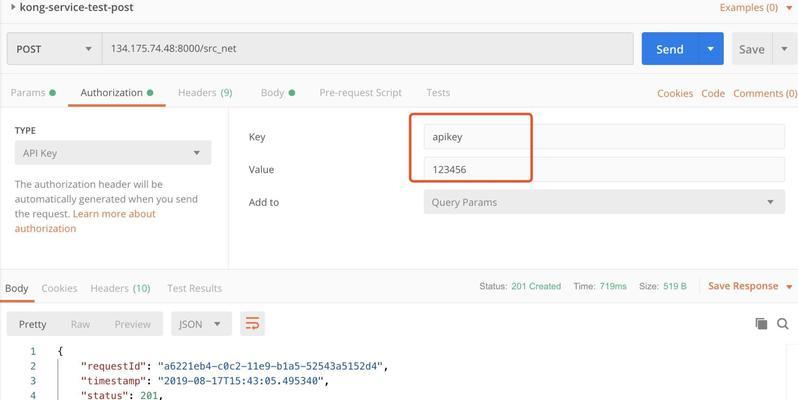This screenshot has width=798, height=400.
Task: Click the request URL field
Action: [x=367, y=49]
